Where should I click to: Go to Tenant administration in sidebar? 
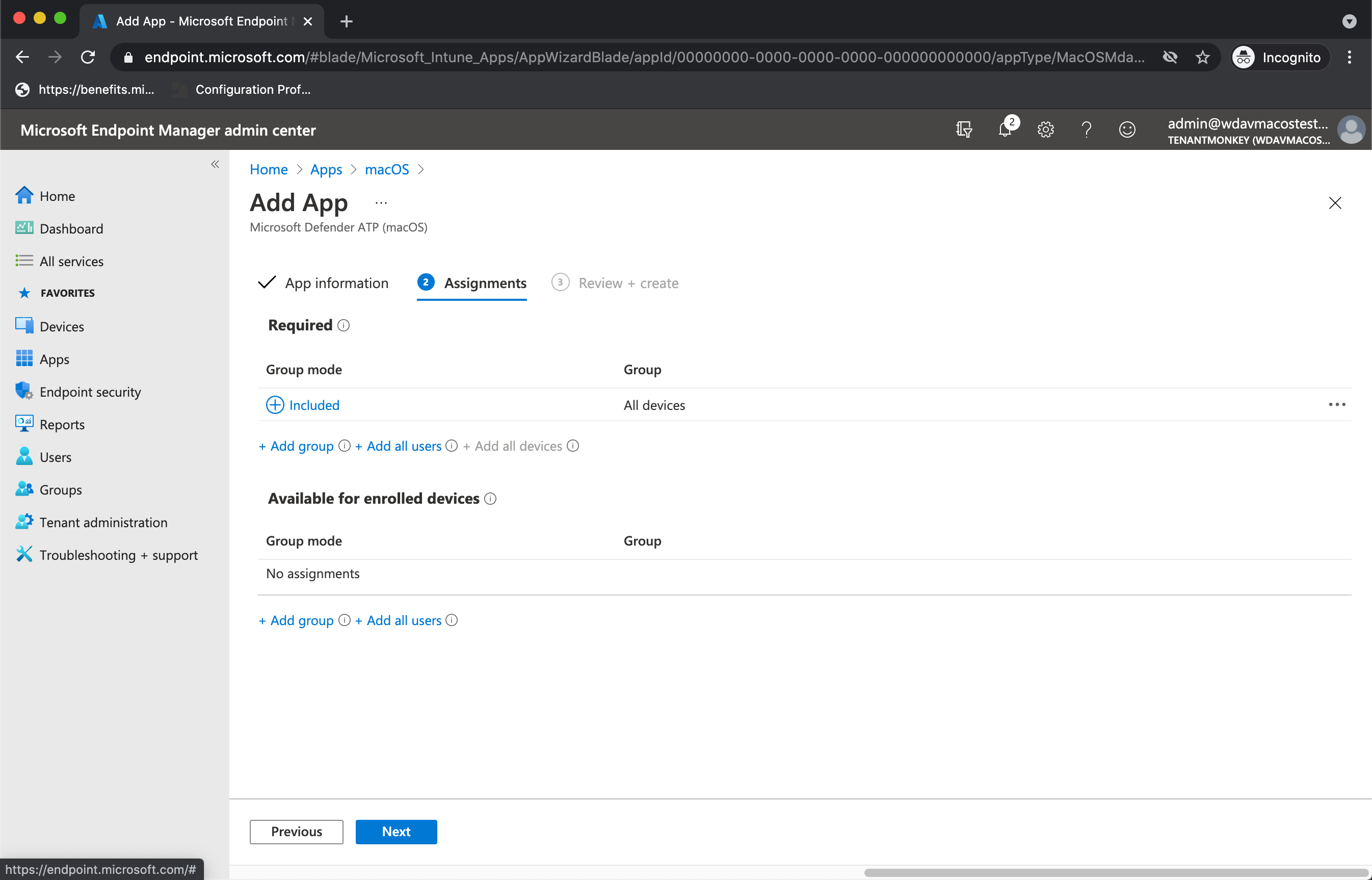(103, 522)
